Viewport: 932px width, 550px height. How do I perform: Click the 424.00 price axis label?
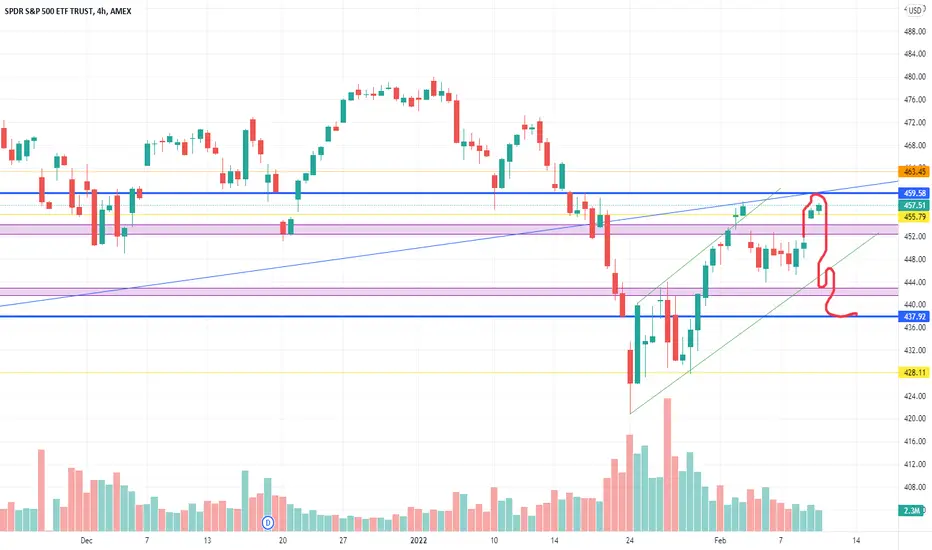click(911, 396)
